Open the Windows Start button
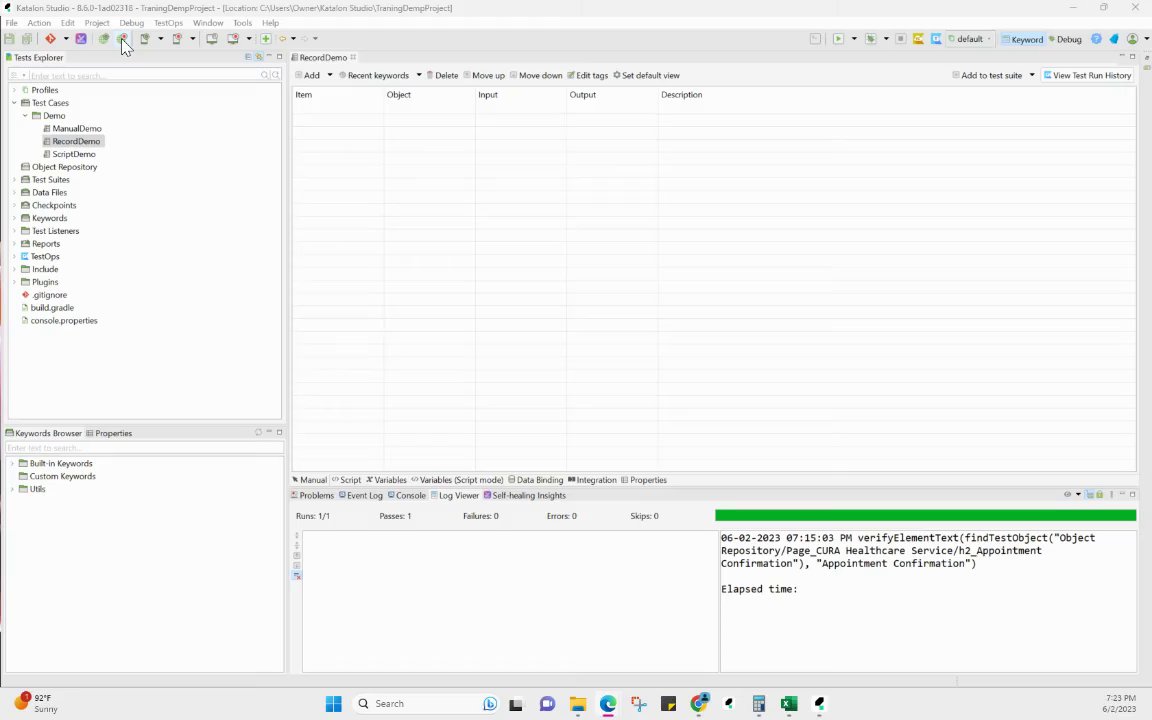The image size is (1152, 720). [334, 703]
